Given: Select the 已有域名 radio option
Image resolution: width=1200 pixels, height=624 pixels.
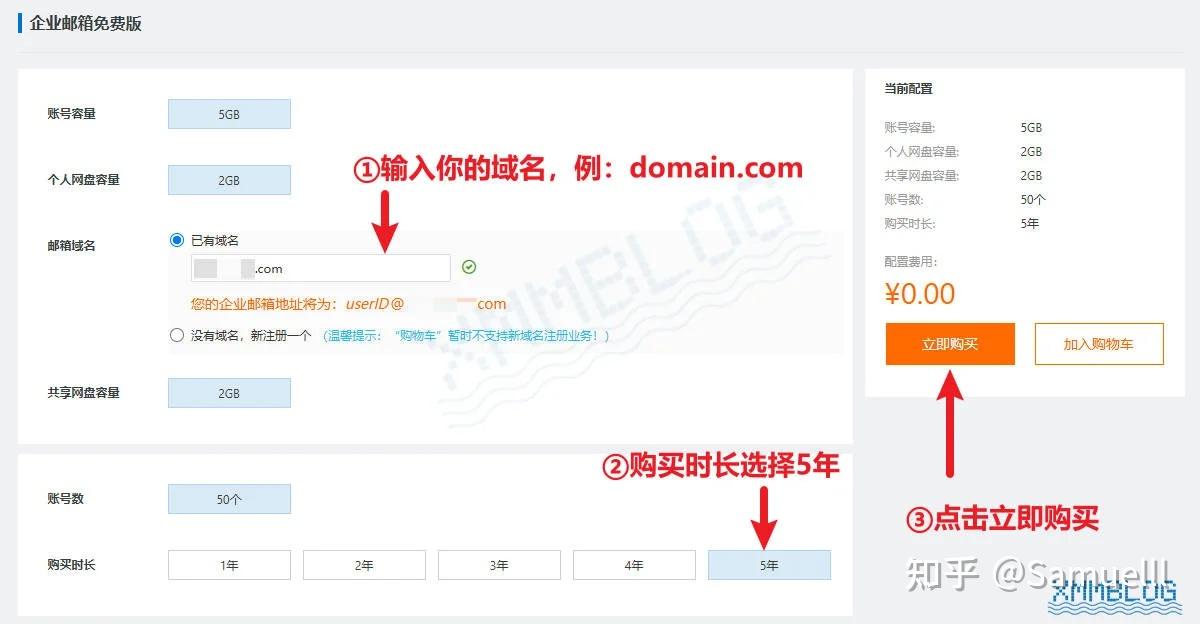Looking at the screenshot, I should (x=177, y=240).
